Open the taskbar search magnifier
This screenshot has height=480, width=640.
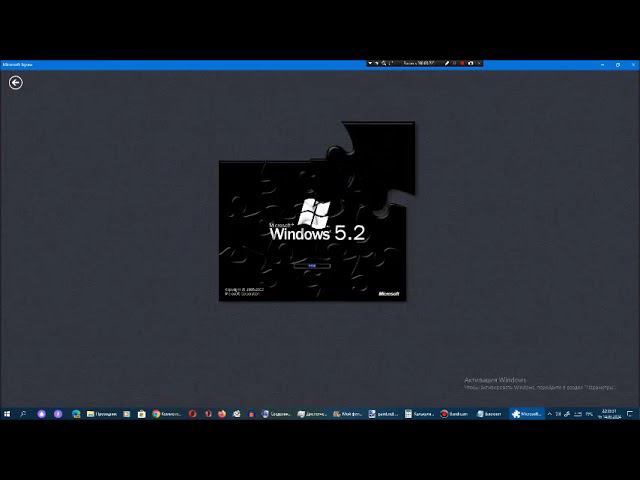[x=23, y=414]
